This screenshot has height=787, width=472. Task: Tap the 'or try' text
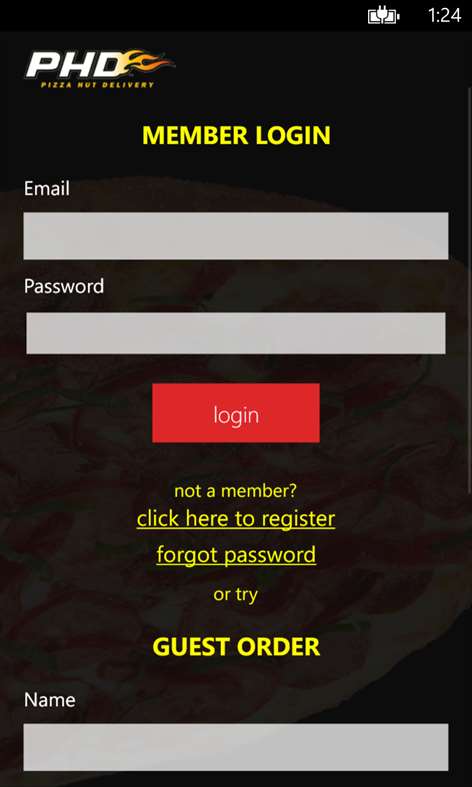235,595
